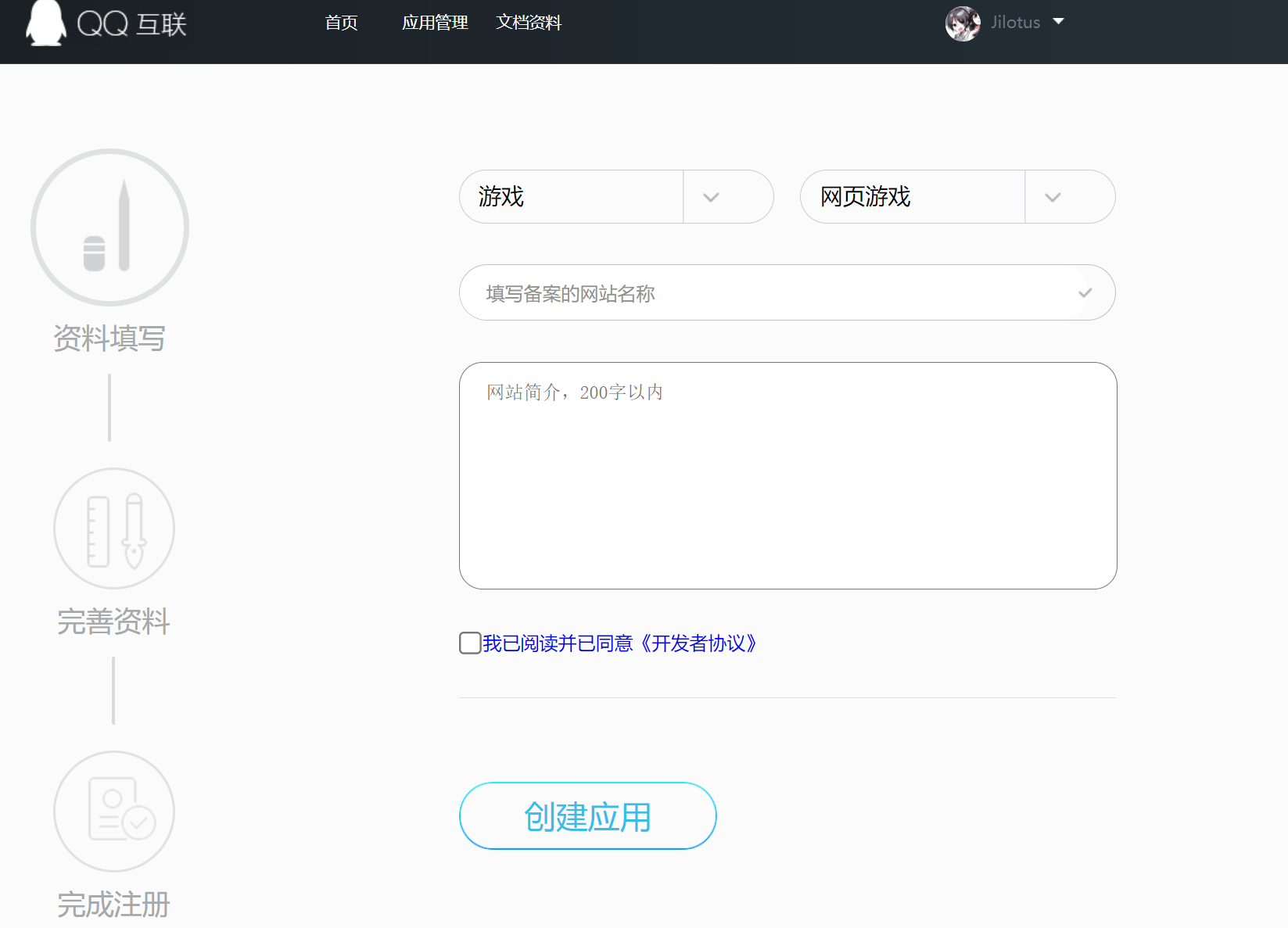Viewport: 1288px width, 928px height.
Task: Click the 网站简介 description textarea
Action: coord(788,475)
